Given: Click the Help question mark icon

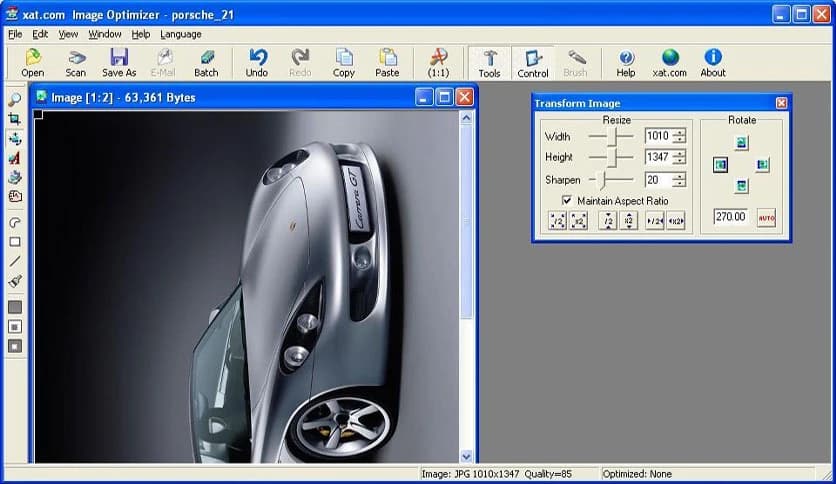Looking at the screenshot, I should tap(626, 57).
